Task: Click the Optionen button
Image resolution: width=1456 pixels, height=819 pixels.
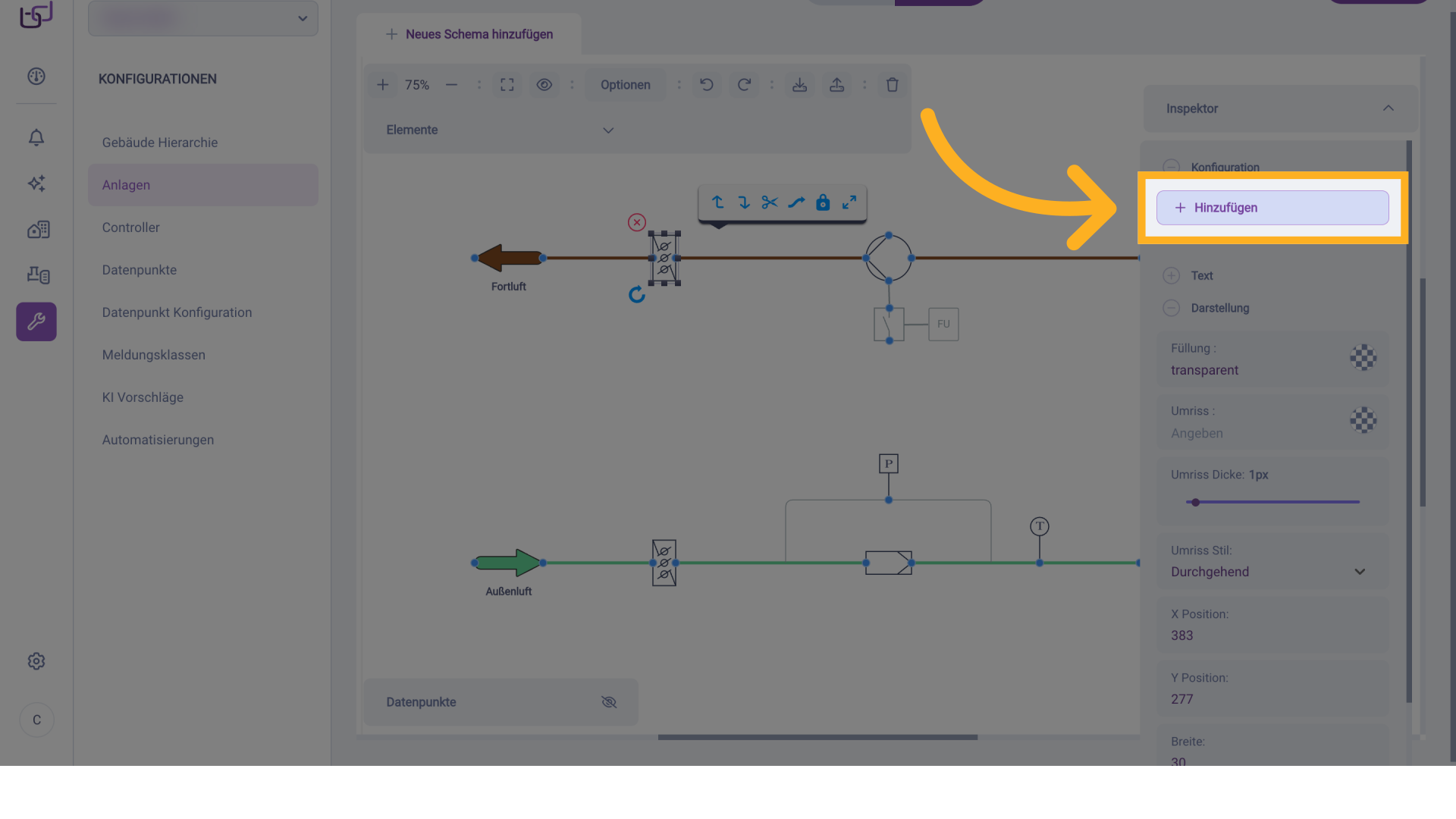Action: click(x=626, y=85)
